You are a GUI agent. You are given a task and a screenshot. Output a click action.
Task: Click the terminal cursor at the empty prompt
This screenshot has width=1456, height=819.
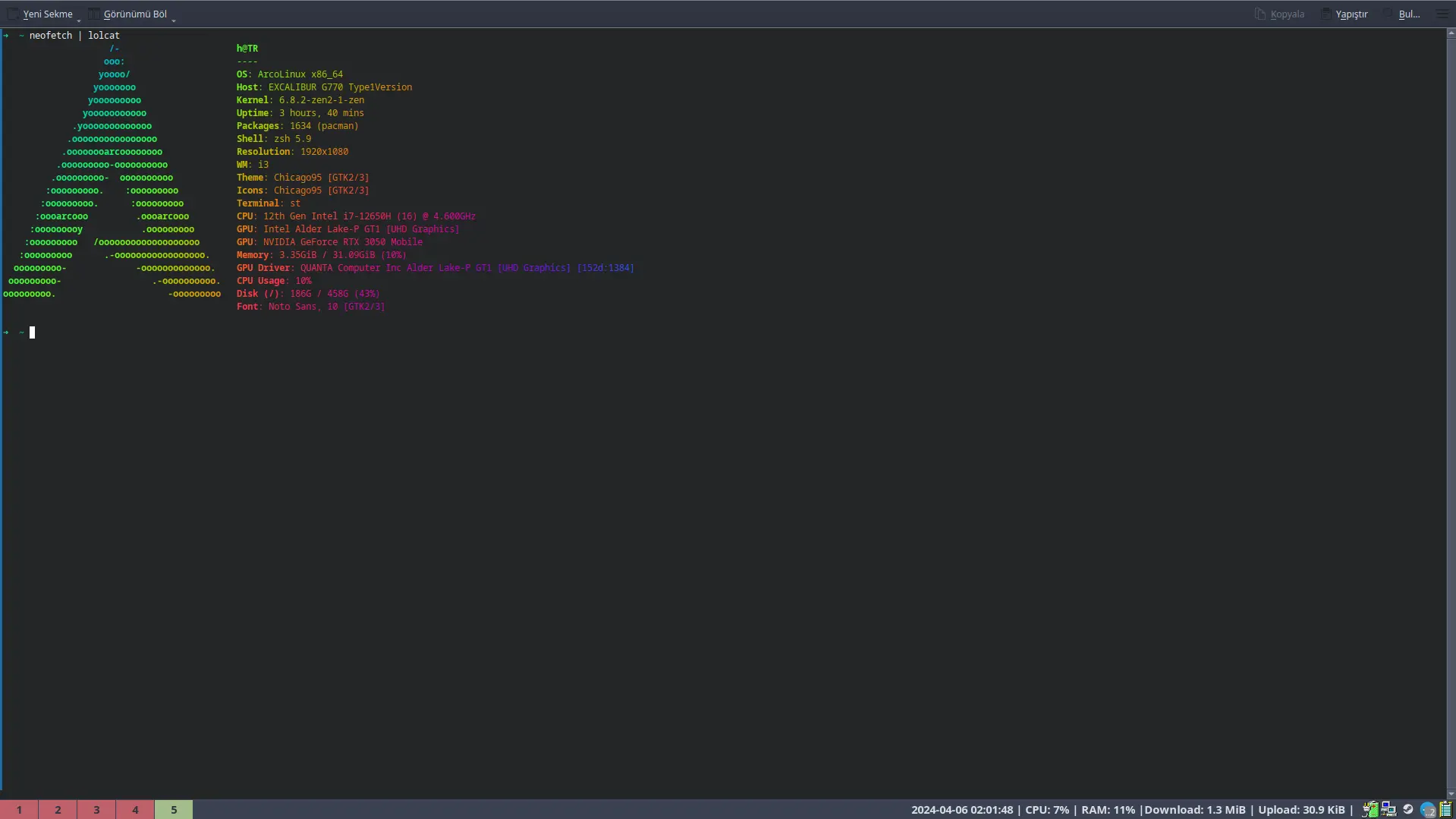32,332
